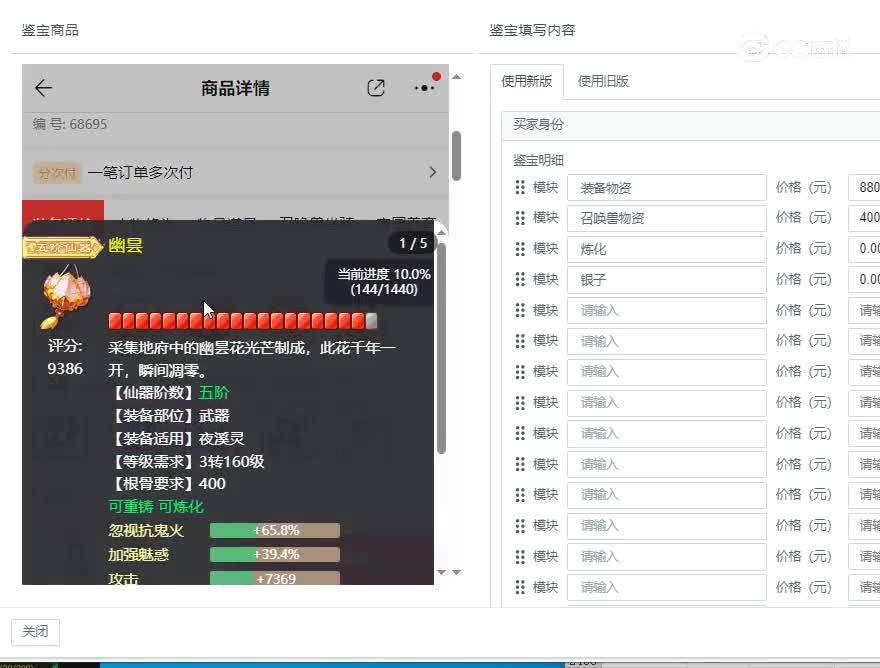Switch to the 使用新版 tab
880x668 pixels.
coord(526,81)
